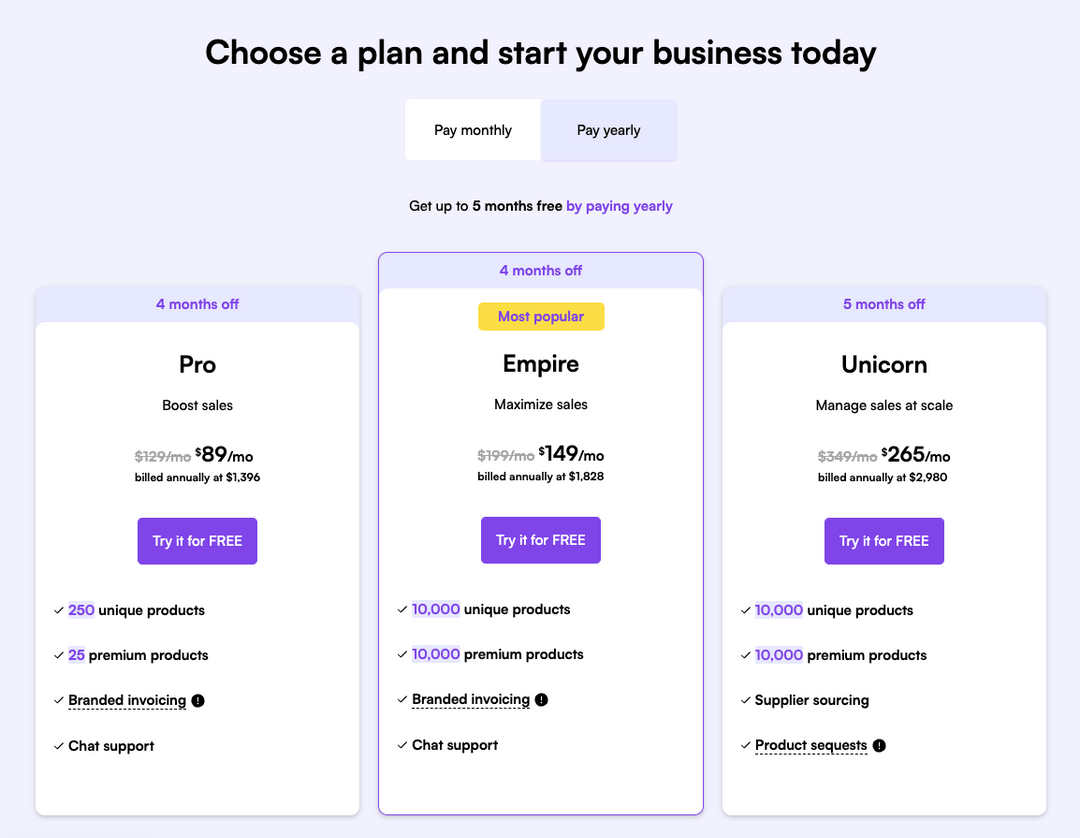Click the 'by paying yearly' link

click(619, 205)
